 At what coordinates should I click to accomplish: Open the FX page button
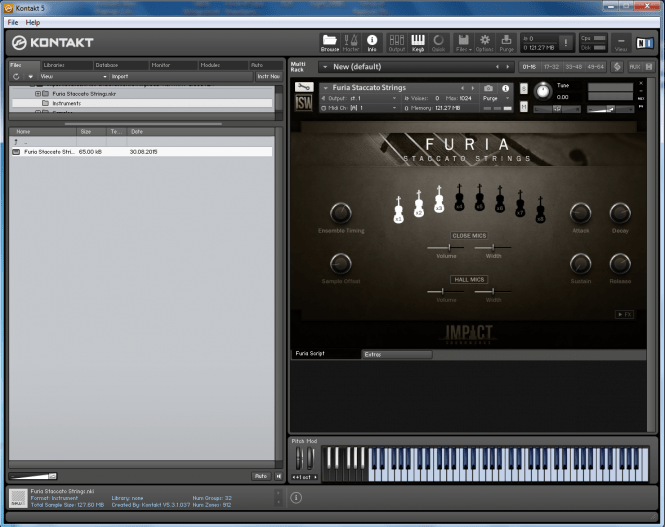624,314
